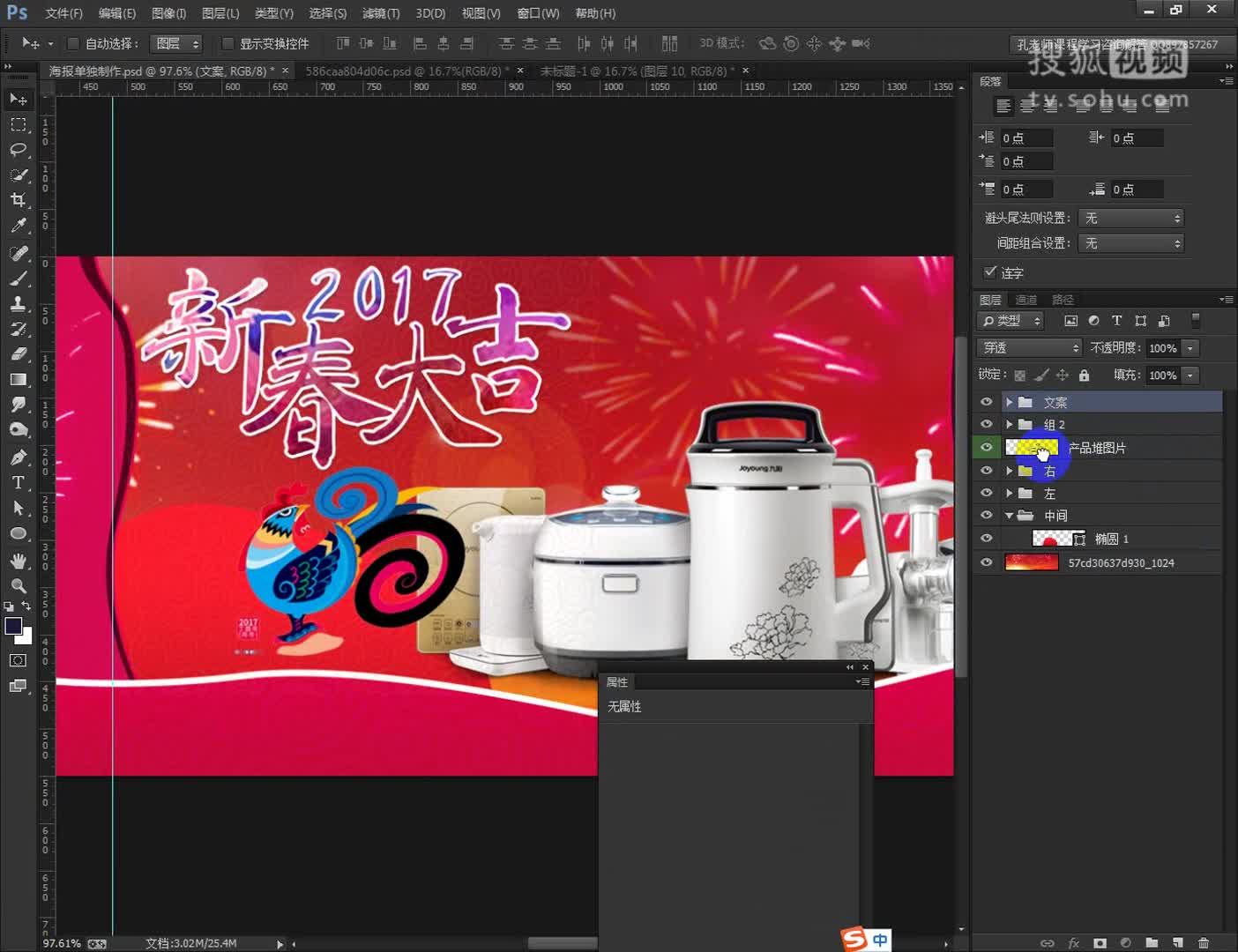Image resolution: width=1238 pixels, height=952 pixels.
Task: Select the History Brush tool
Action: coord(19,330)
